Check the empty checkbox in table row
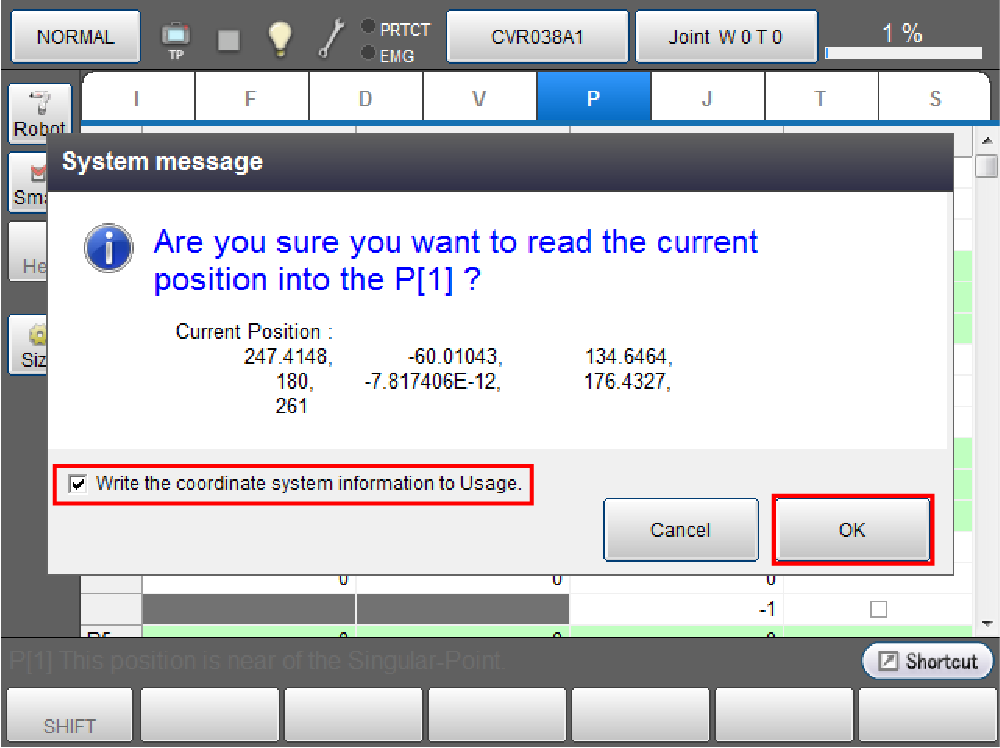Viewport: 1000px width, 748px height. click(x=878, y=609)
